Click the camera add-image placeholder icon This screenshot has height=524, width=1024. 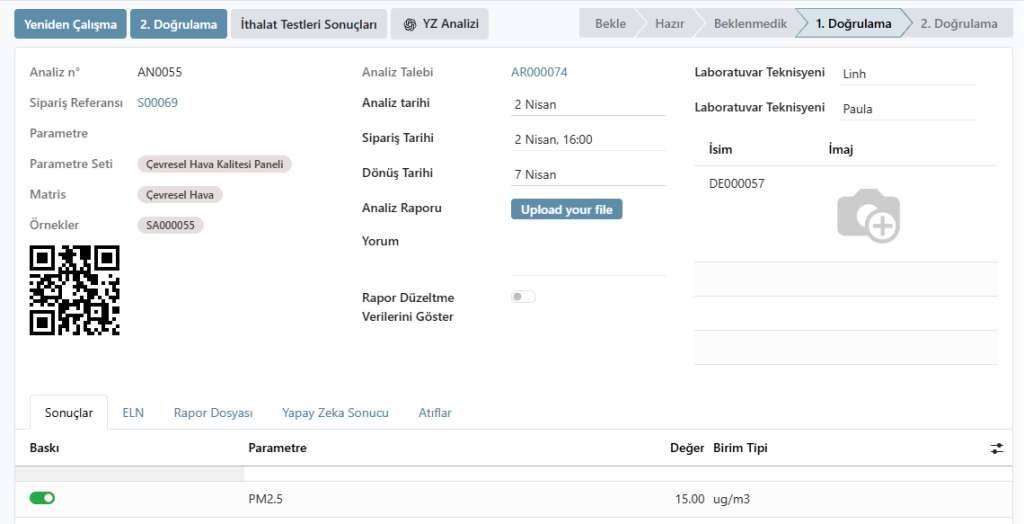point(868,215)
